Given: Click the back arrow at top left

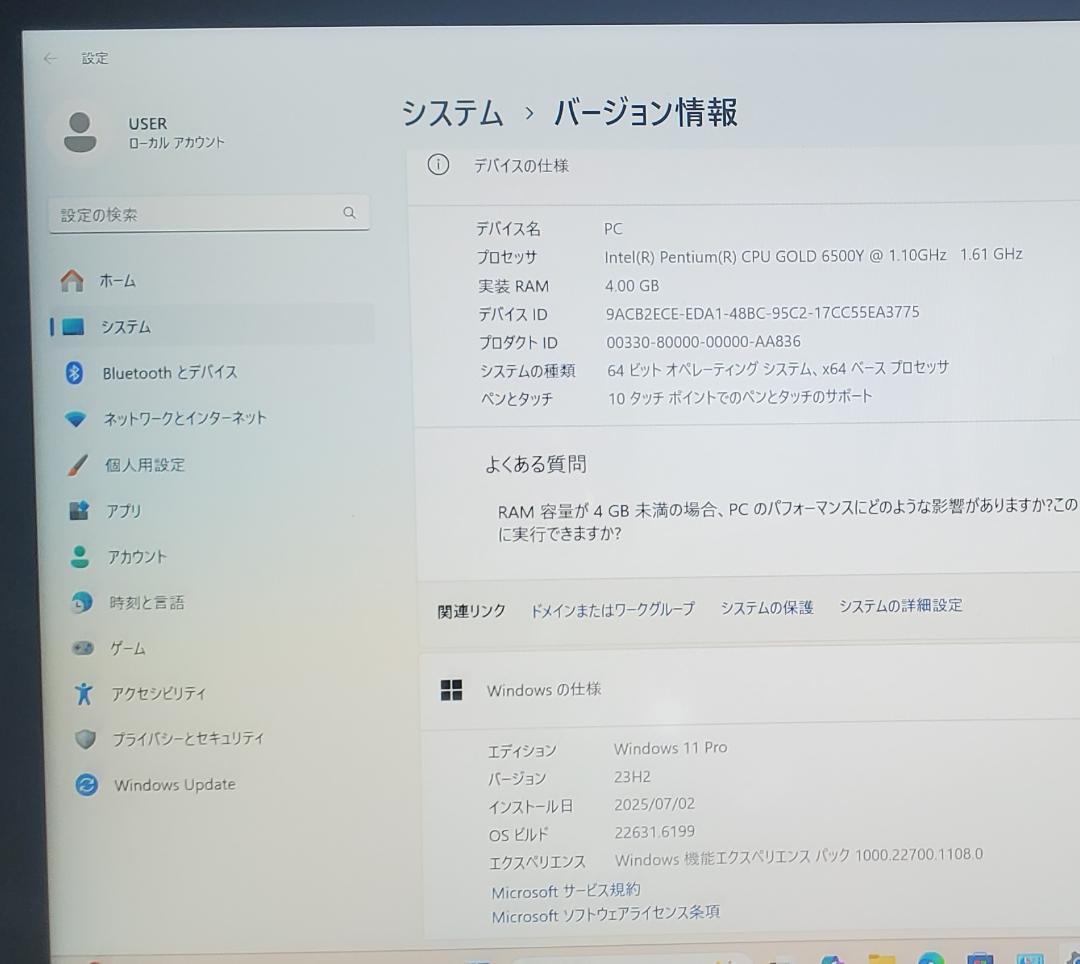Looking at the screenshot, I should (x=50, y=58).
